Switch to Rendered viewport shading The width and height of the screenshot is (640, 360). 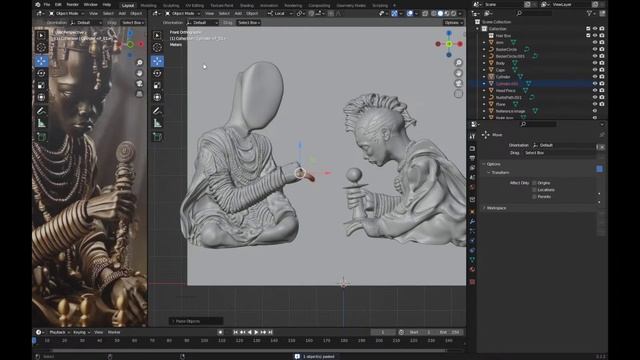[x=453, y=13]
